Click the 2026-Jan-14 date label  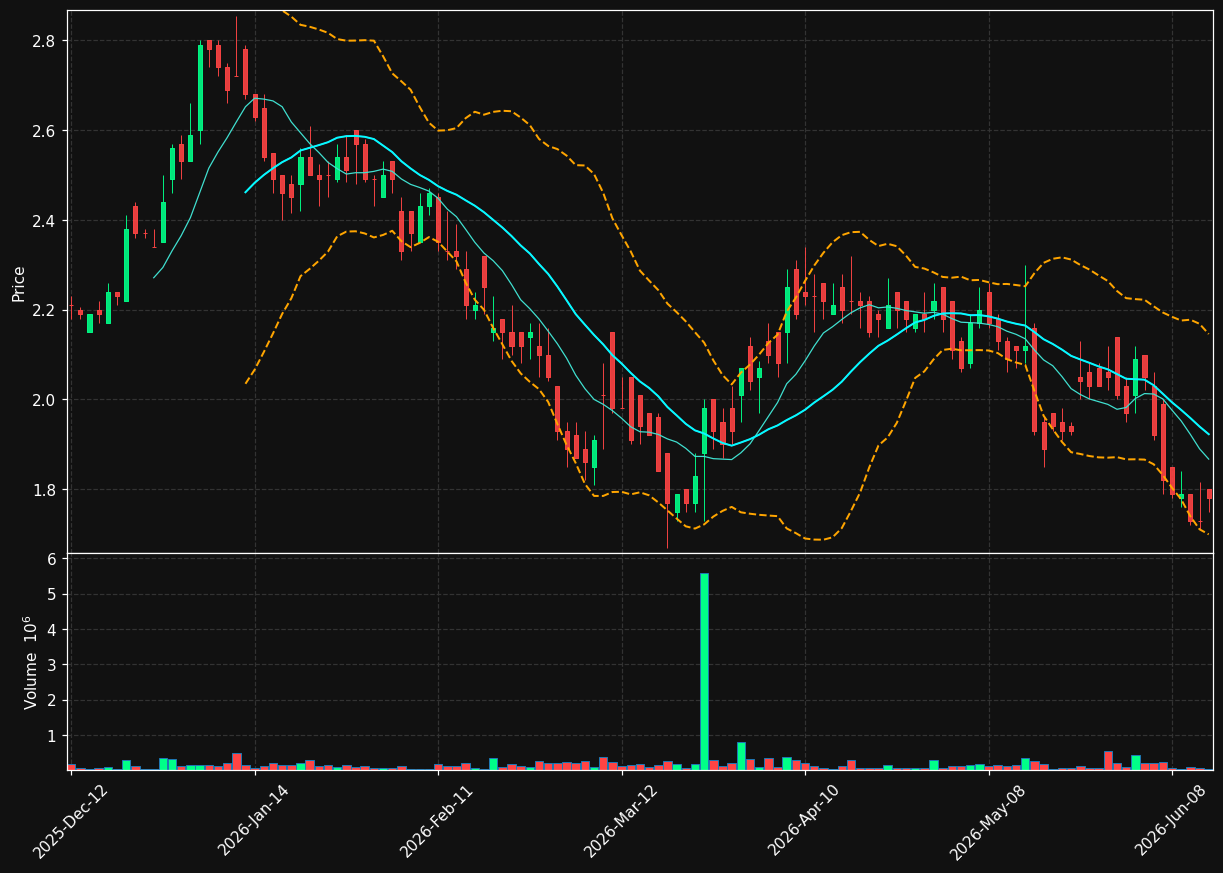(253, 821)
